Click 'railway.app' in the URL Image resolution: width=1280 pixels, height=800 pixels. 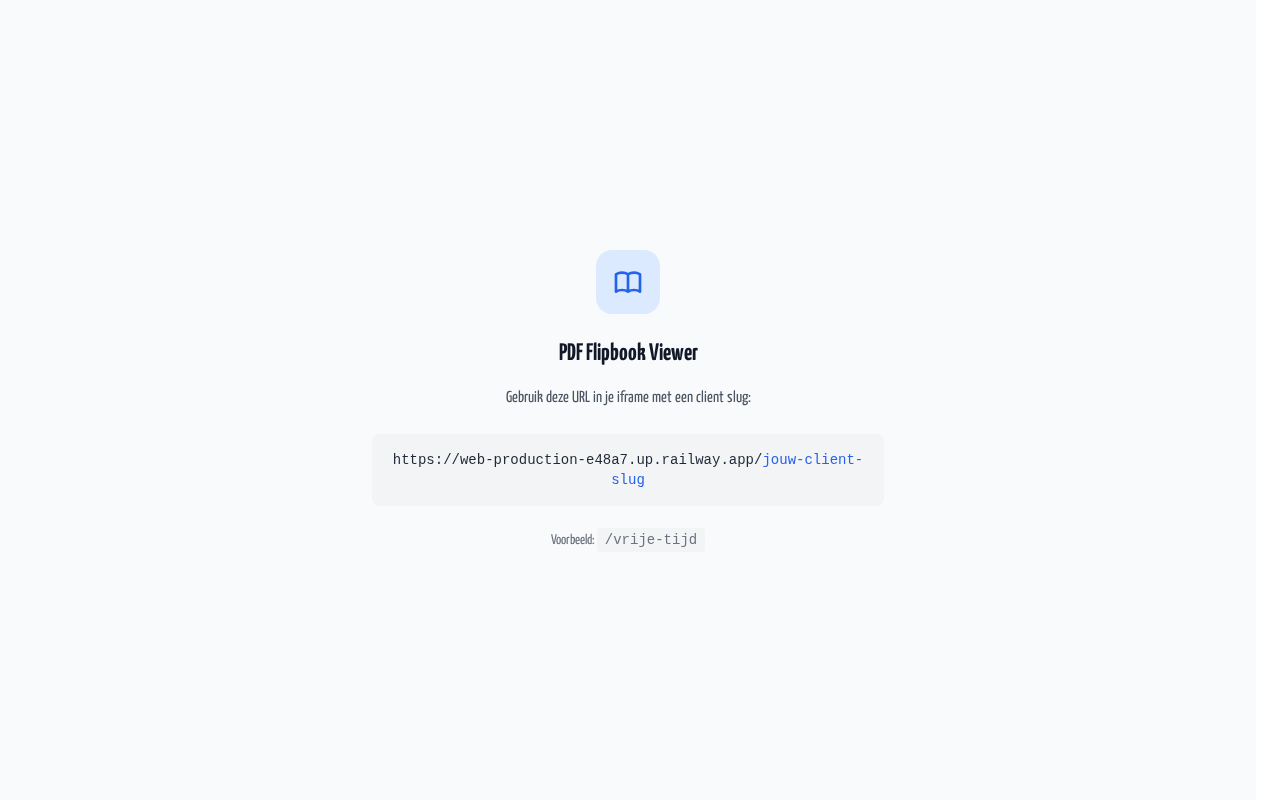point(707,460)
